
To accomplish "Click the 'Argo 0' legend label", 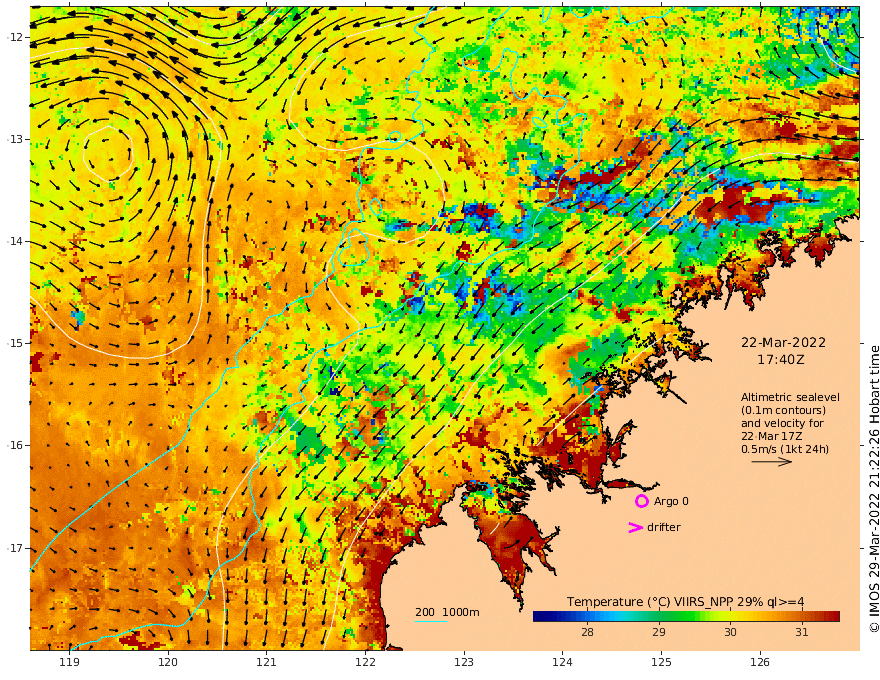I will coord(671,501).
